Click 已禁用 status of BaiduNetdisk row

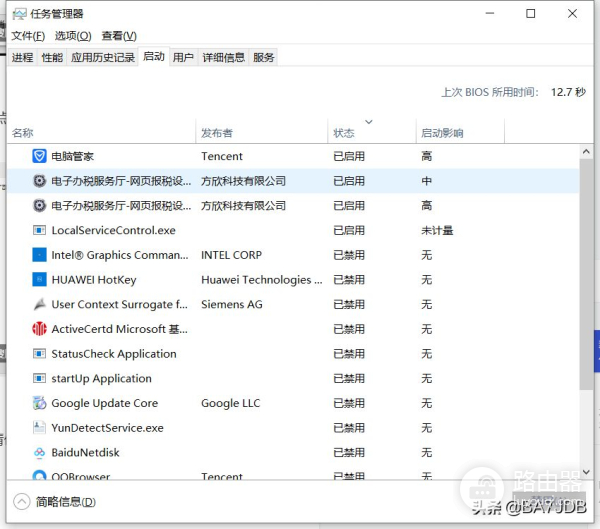[349, 452]
